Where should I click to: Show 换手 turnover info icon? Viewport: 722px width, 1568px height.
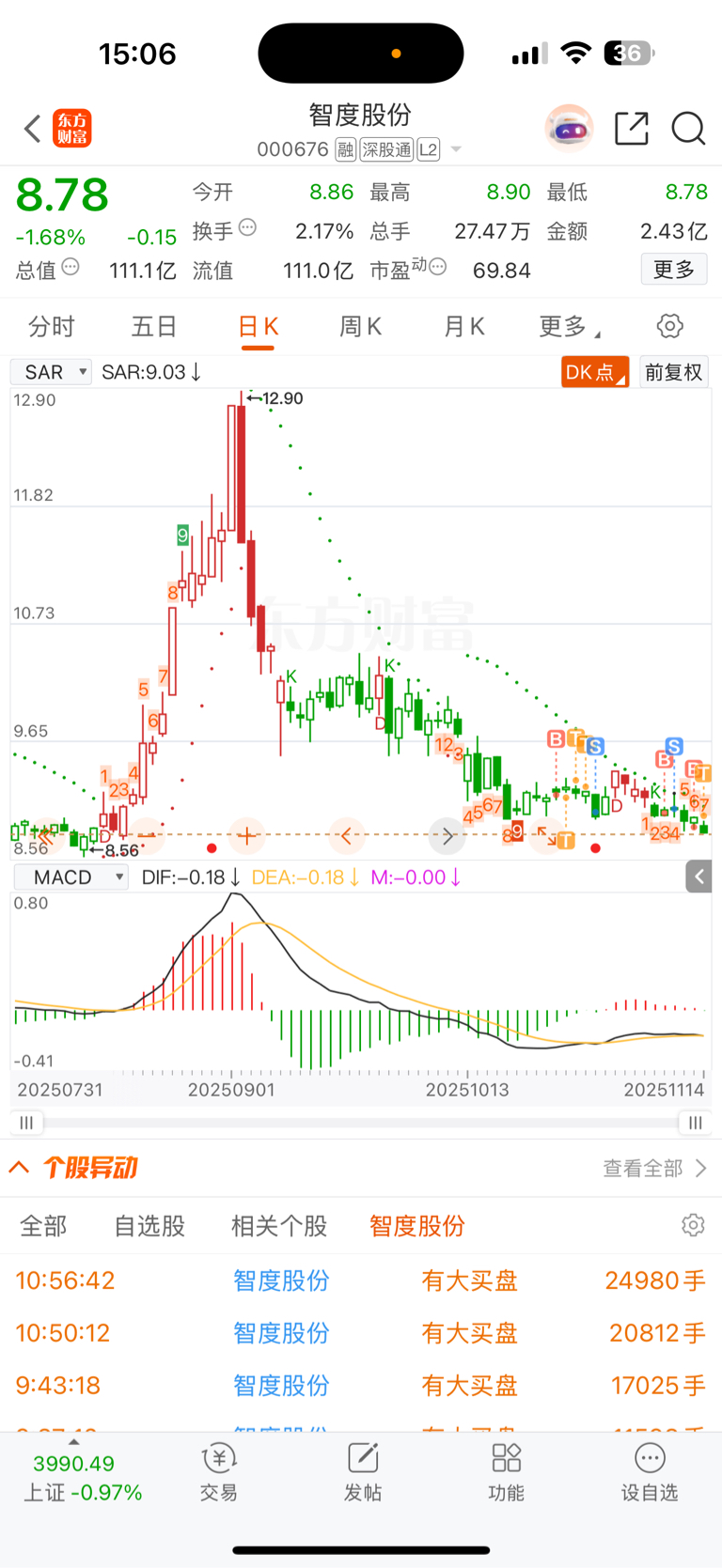point(248,227)
